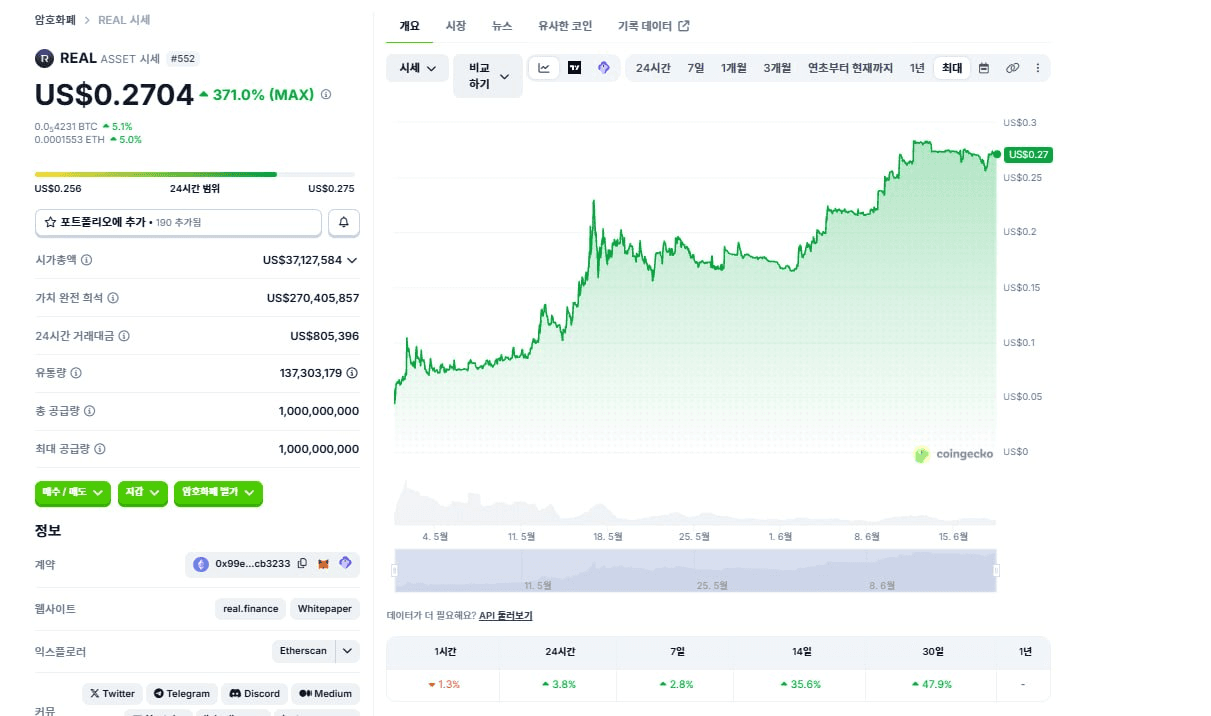Click the chart link share icon
Screen dimensions: 1211x716
click(x=1012, y=68)
